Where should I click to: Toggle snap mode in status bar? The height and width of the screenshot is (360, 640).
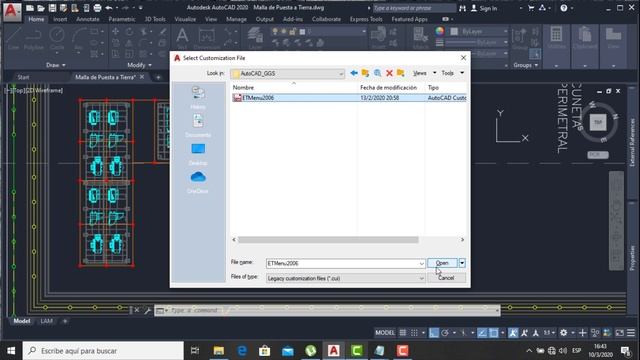414,333
